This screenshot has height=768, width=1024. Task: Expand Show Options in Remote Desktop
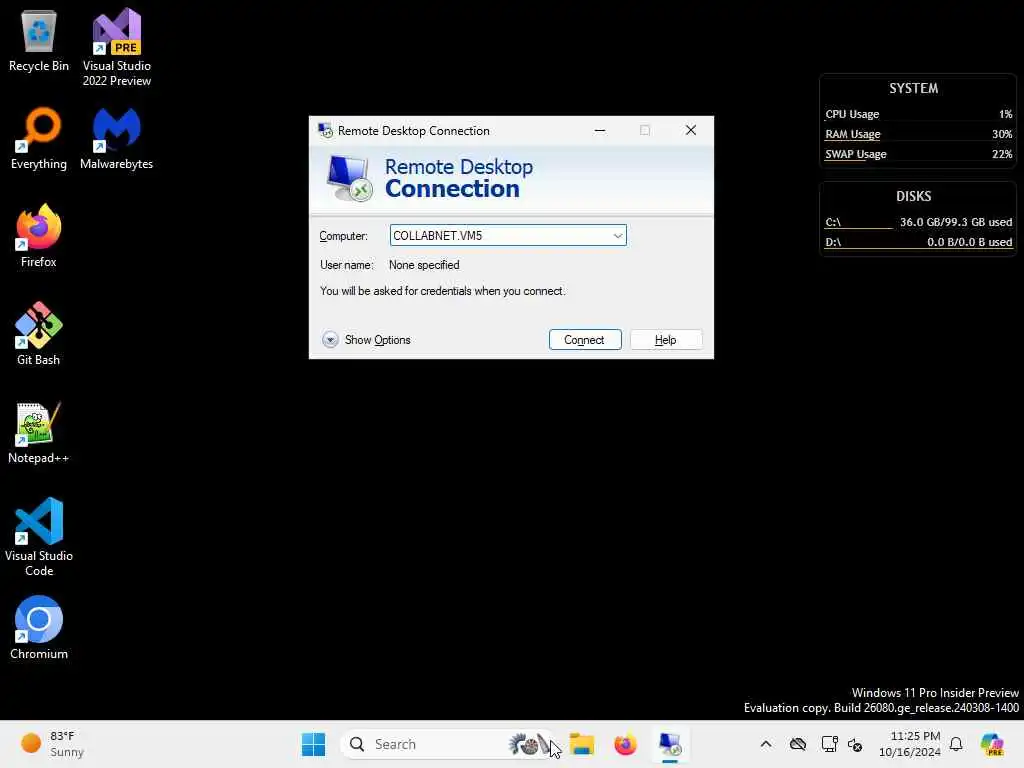[366, 340]
